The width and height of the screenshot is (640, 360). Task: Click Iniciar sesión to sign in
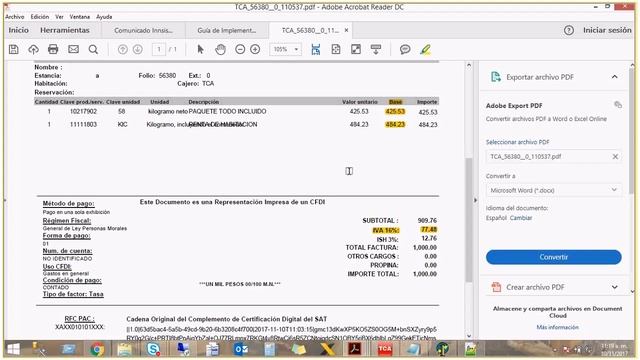pyautogui.click(x=607, y=30)
